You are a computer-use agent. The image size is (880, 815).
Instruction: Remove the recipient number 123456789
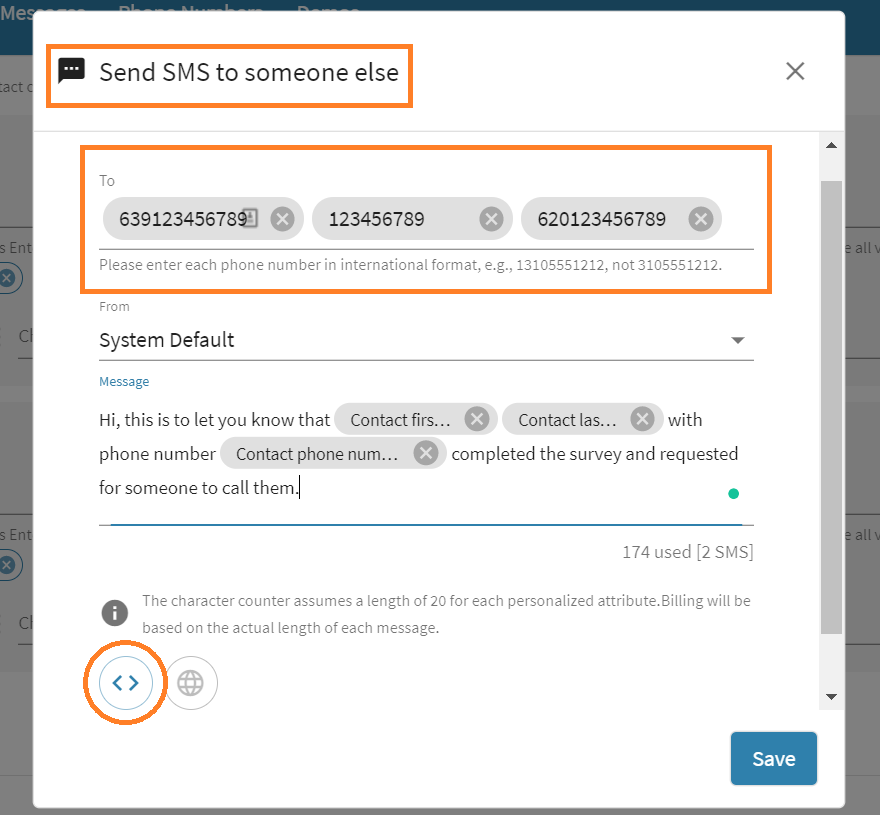490,218
